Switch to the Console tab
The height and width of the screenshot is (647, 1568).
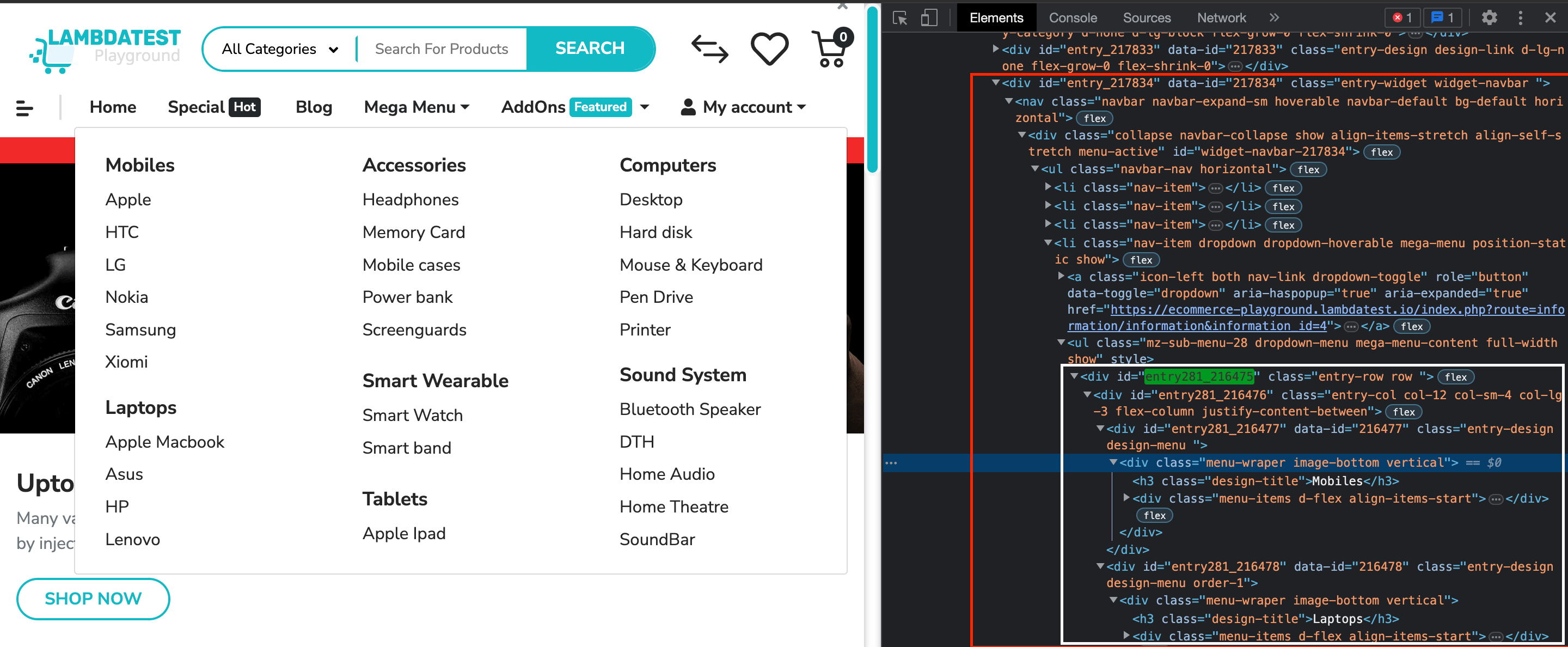1073,17
